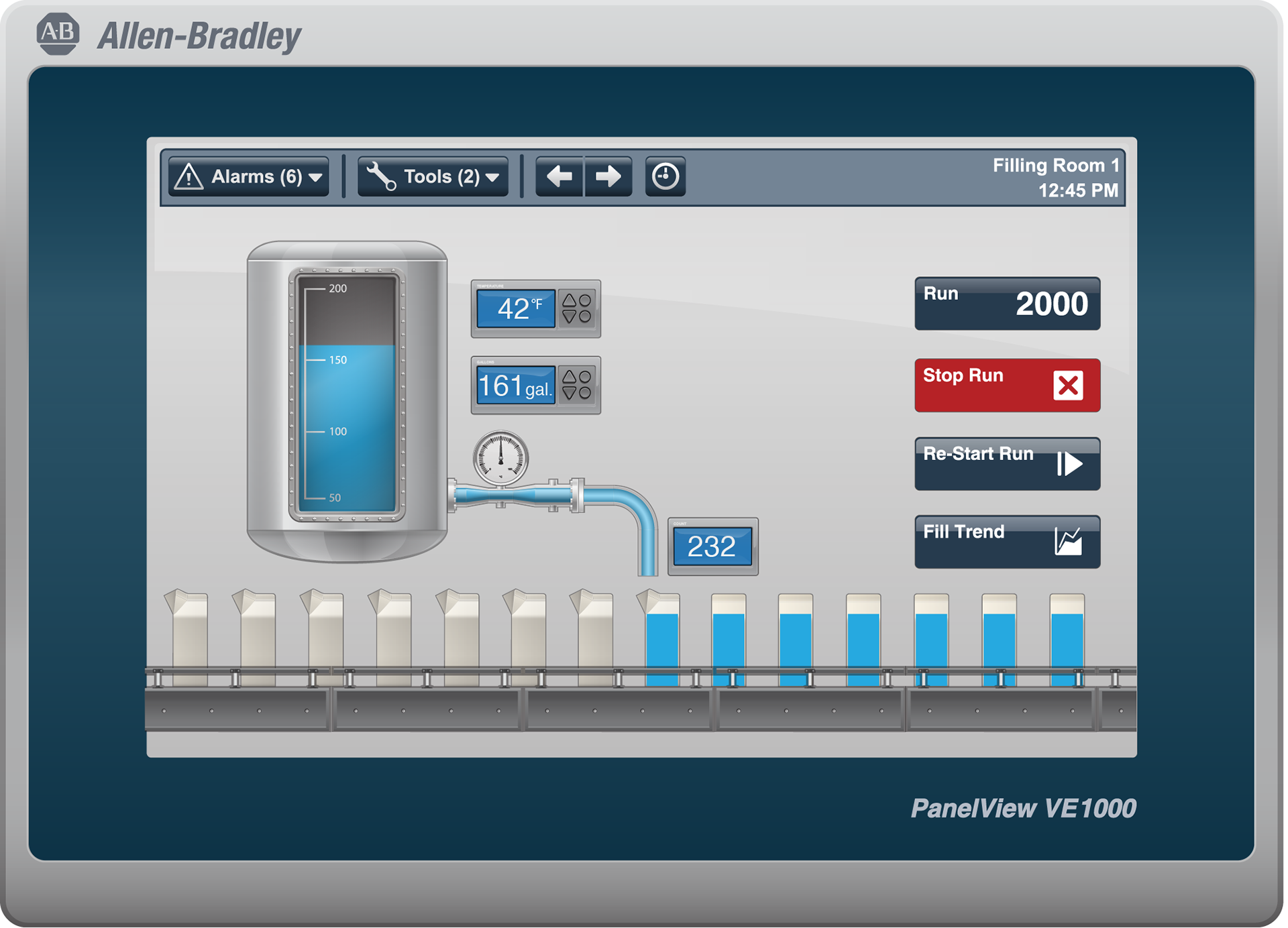Click the 12:45 PM time display

[x=1078, y=191]
